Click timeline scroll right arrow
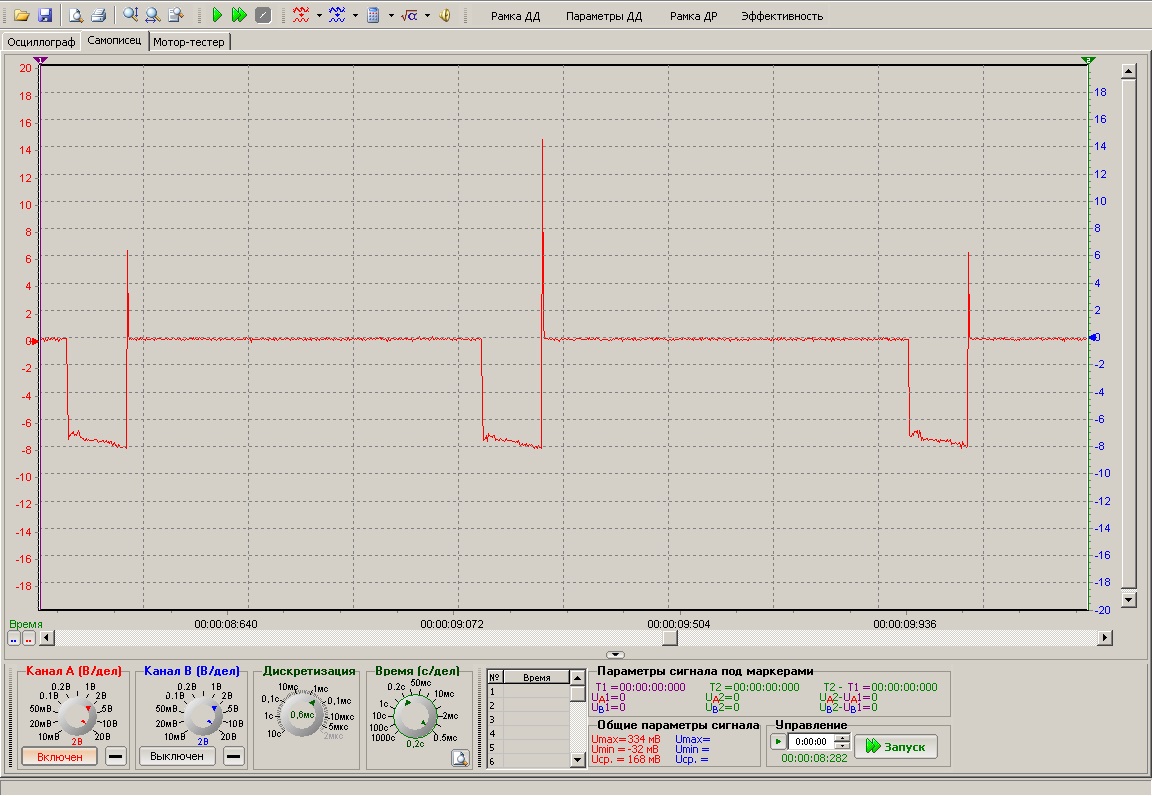This screenshot has width=1152, height=796. pyautogui.click(x=1104, y=638)
